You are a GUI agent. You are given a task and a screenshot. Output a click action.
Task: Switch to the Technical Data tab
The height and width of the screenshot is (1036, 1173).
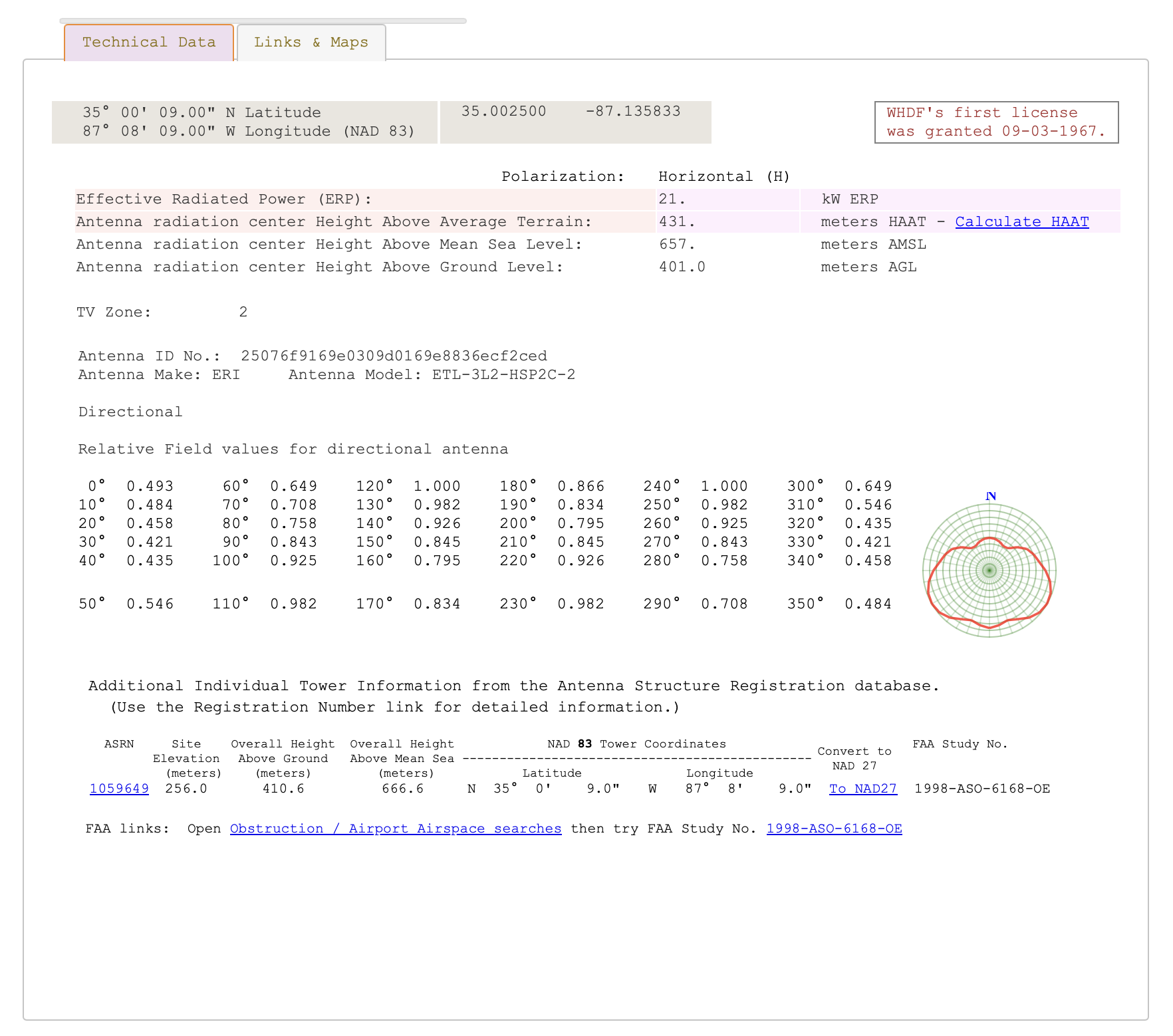pos(149,43)
